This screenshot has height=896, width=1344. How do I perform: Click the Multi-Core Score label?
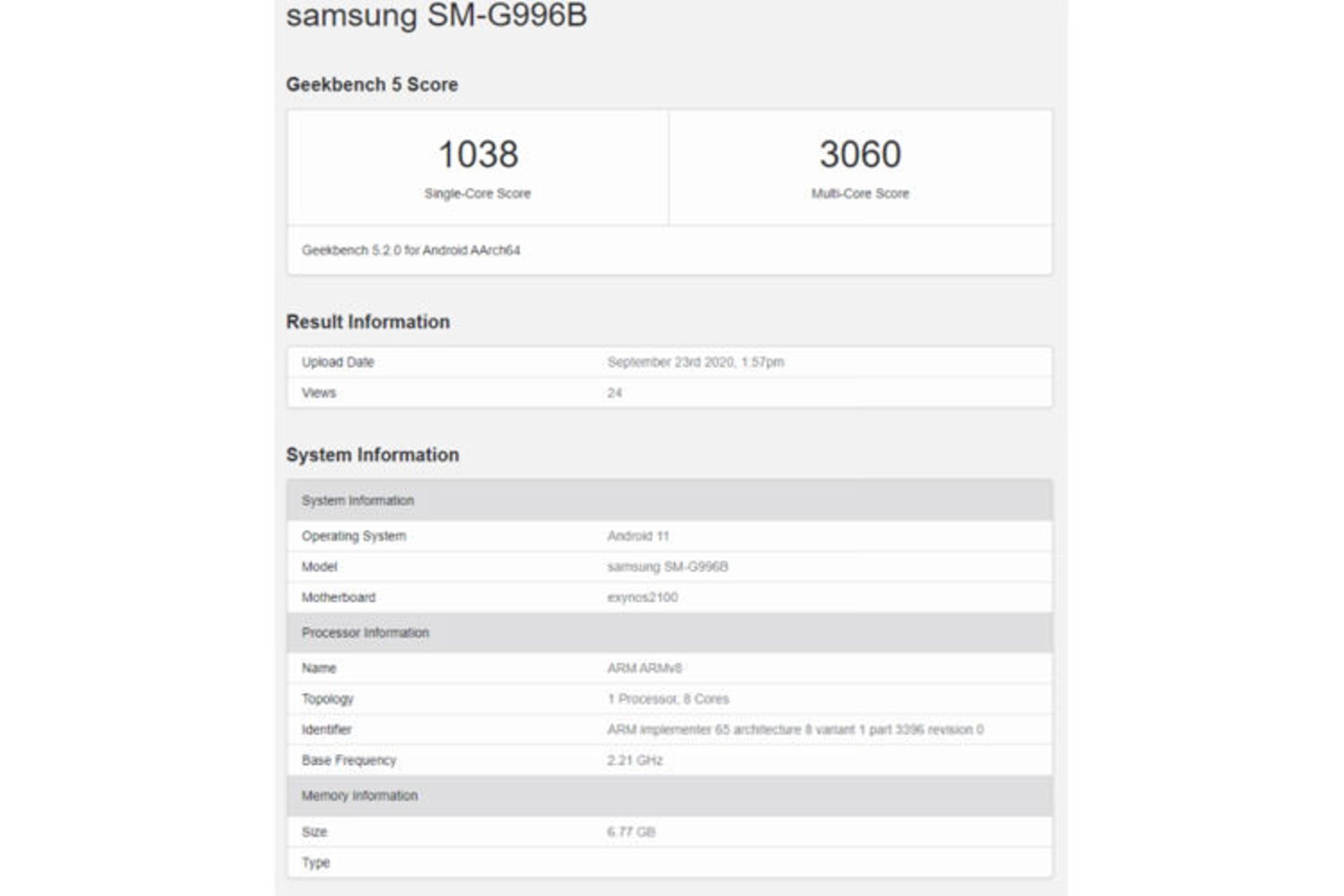[x=860, y=194]
